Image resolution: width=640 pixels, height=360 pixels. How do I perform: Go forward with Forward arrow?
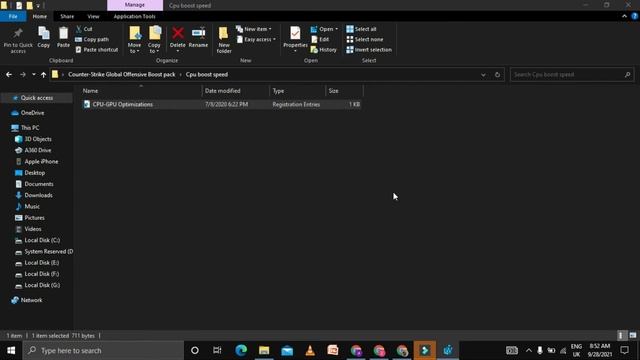(23, 75)
